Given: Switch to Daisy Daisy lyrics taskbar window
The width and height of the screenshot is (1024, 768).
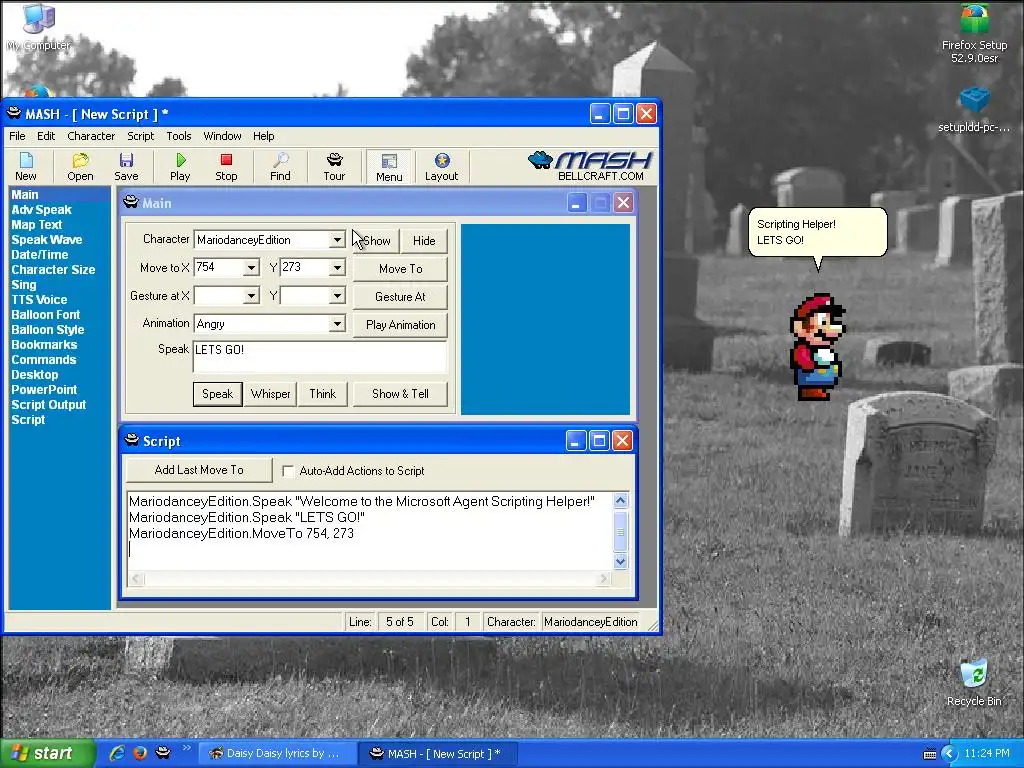Looking at the screenshot, I should coord(278,754).
